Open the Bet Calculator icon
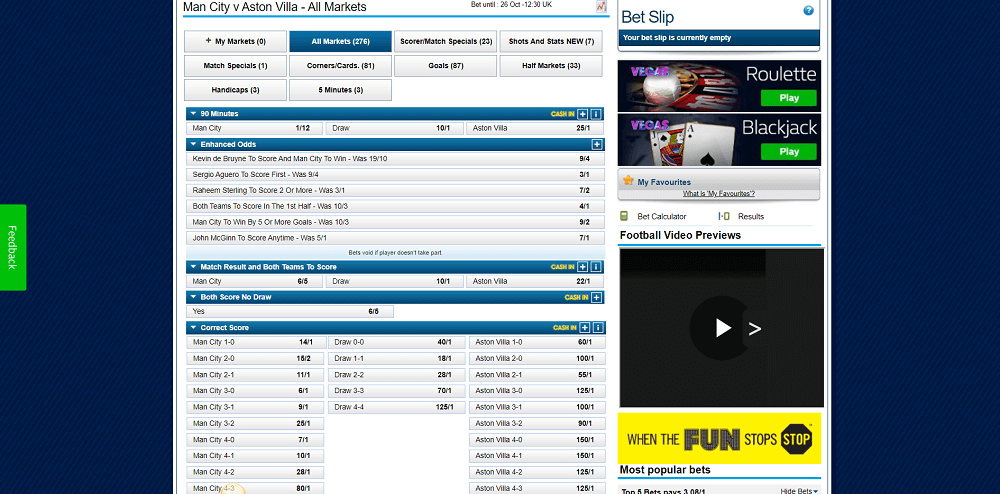The image size is (1000, 494). coord(624,216)
